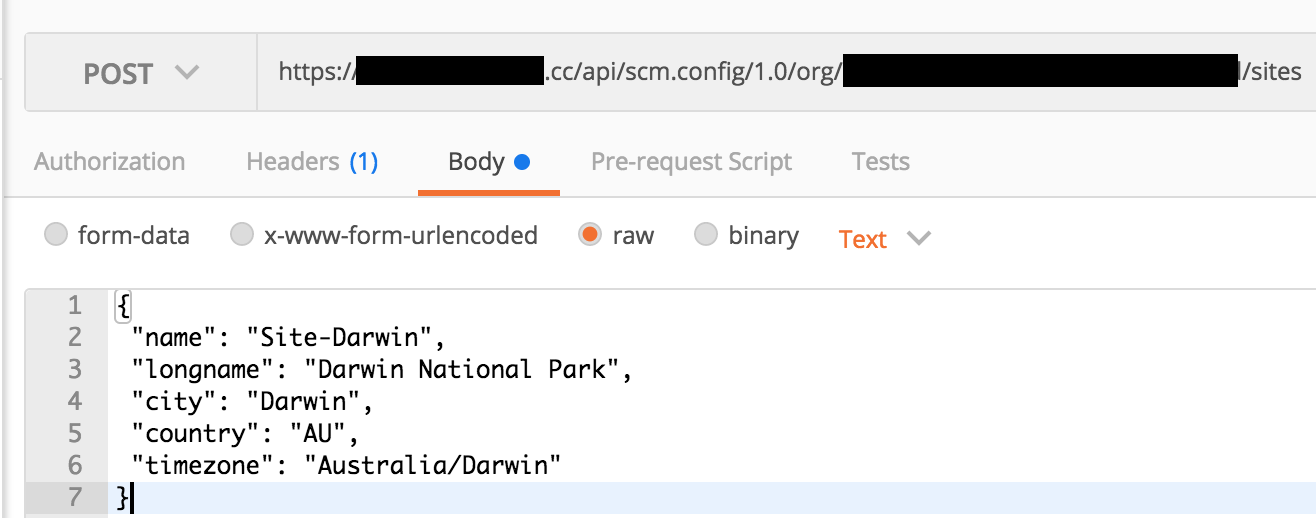The image size is (1316, 518).
Task: Open the POST method dropdown
Action: [x=140, y=74]
